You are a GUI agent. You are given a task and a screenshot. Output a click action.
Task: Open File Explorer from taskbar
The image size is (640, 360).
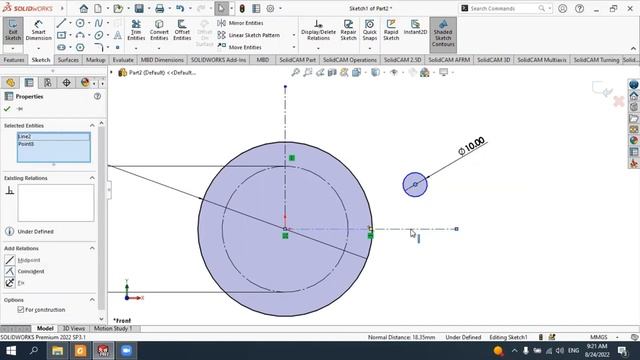coord(57,351)
